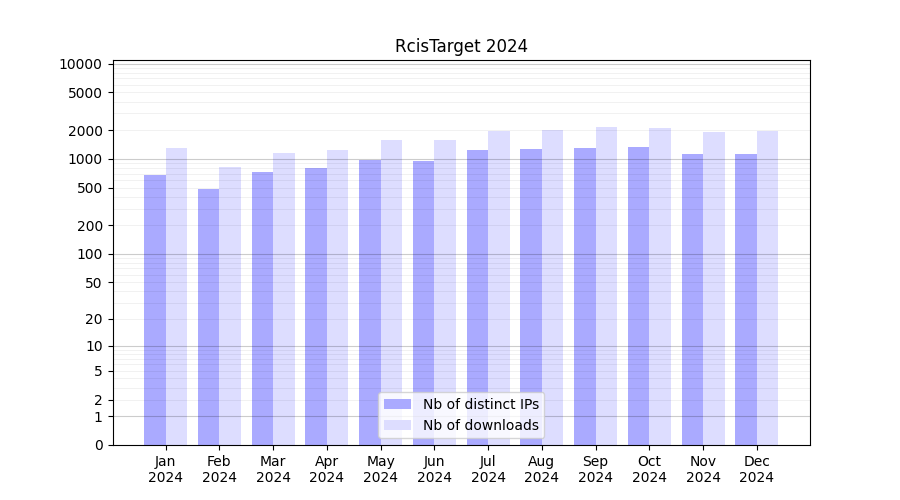Click the downloads legend color swatch

tap(397, 425)
